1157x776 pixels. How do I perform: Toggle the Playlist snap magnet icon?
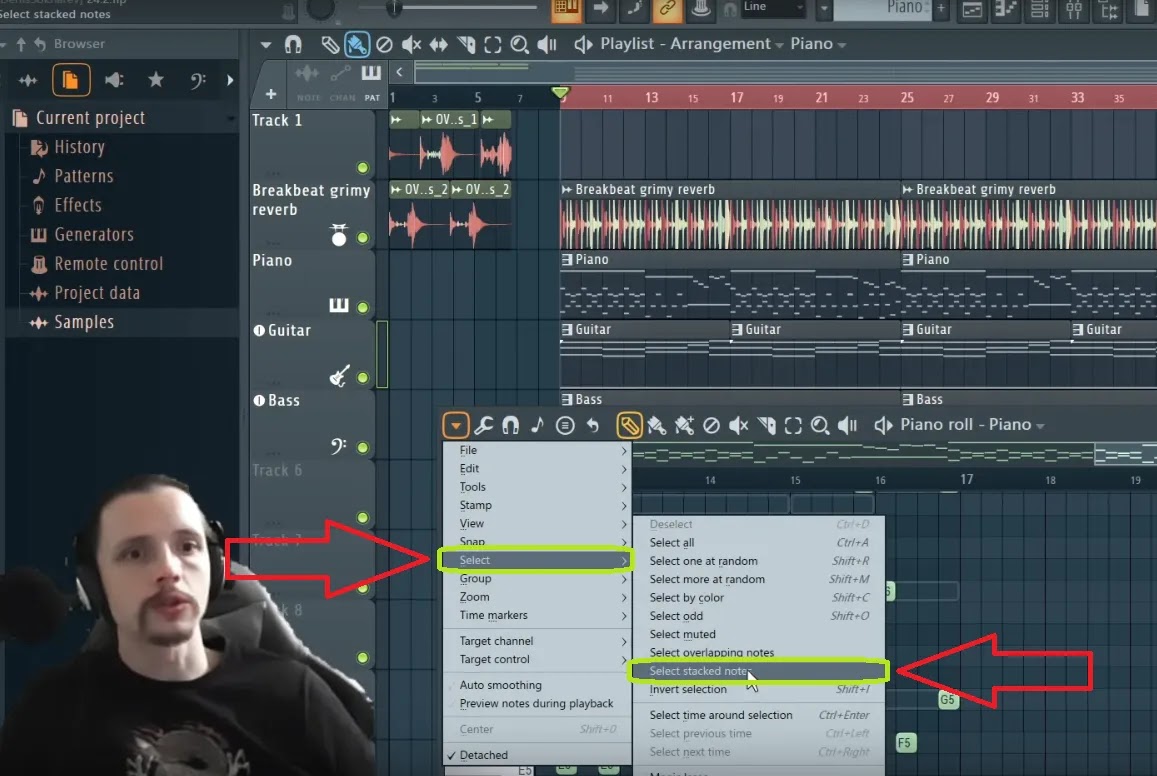click(x=293, y=44)
